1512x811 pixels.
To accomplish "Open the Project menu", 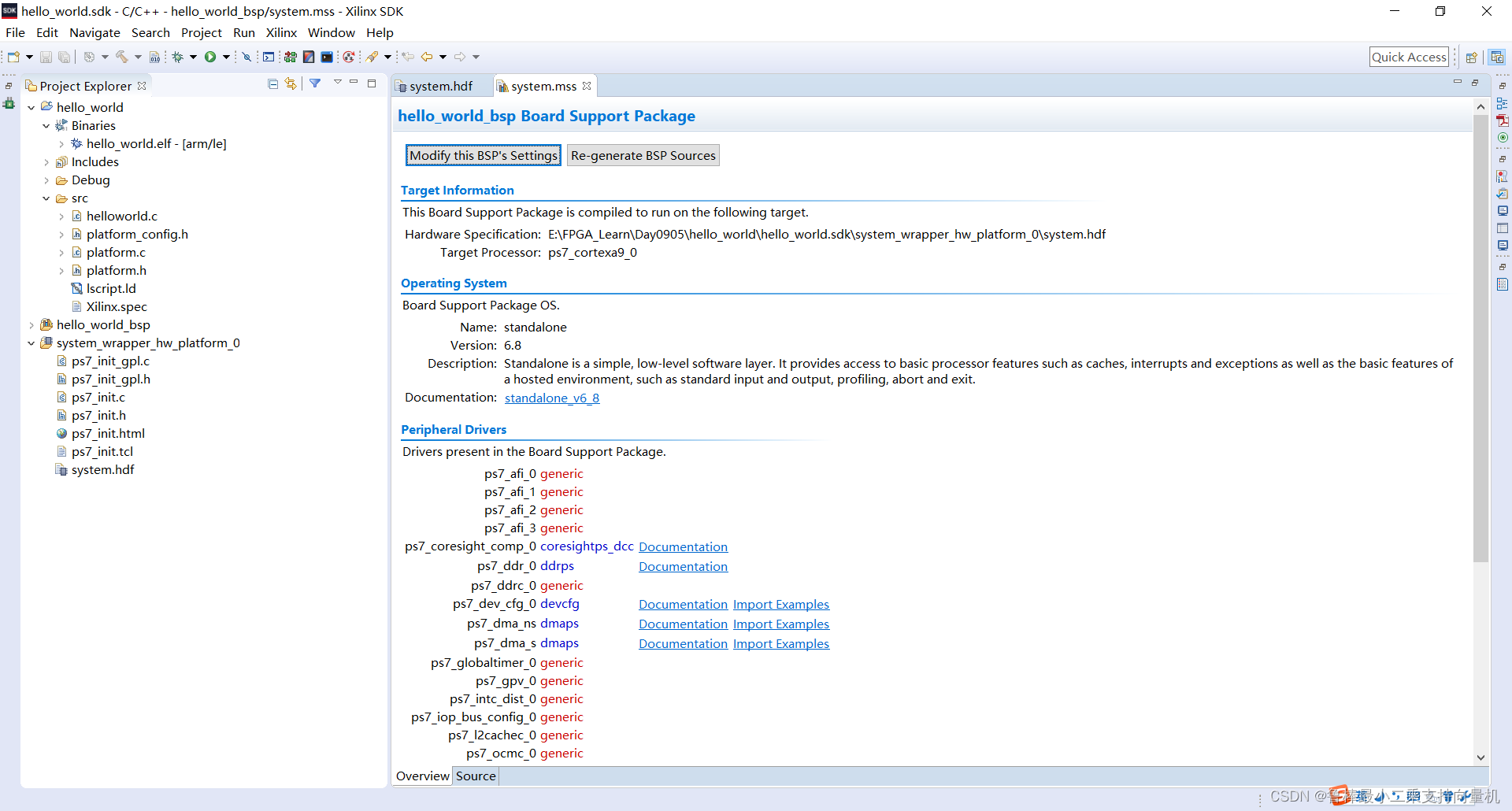I will click(202, 32).
